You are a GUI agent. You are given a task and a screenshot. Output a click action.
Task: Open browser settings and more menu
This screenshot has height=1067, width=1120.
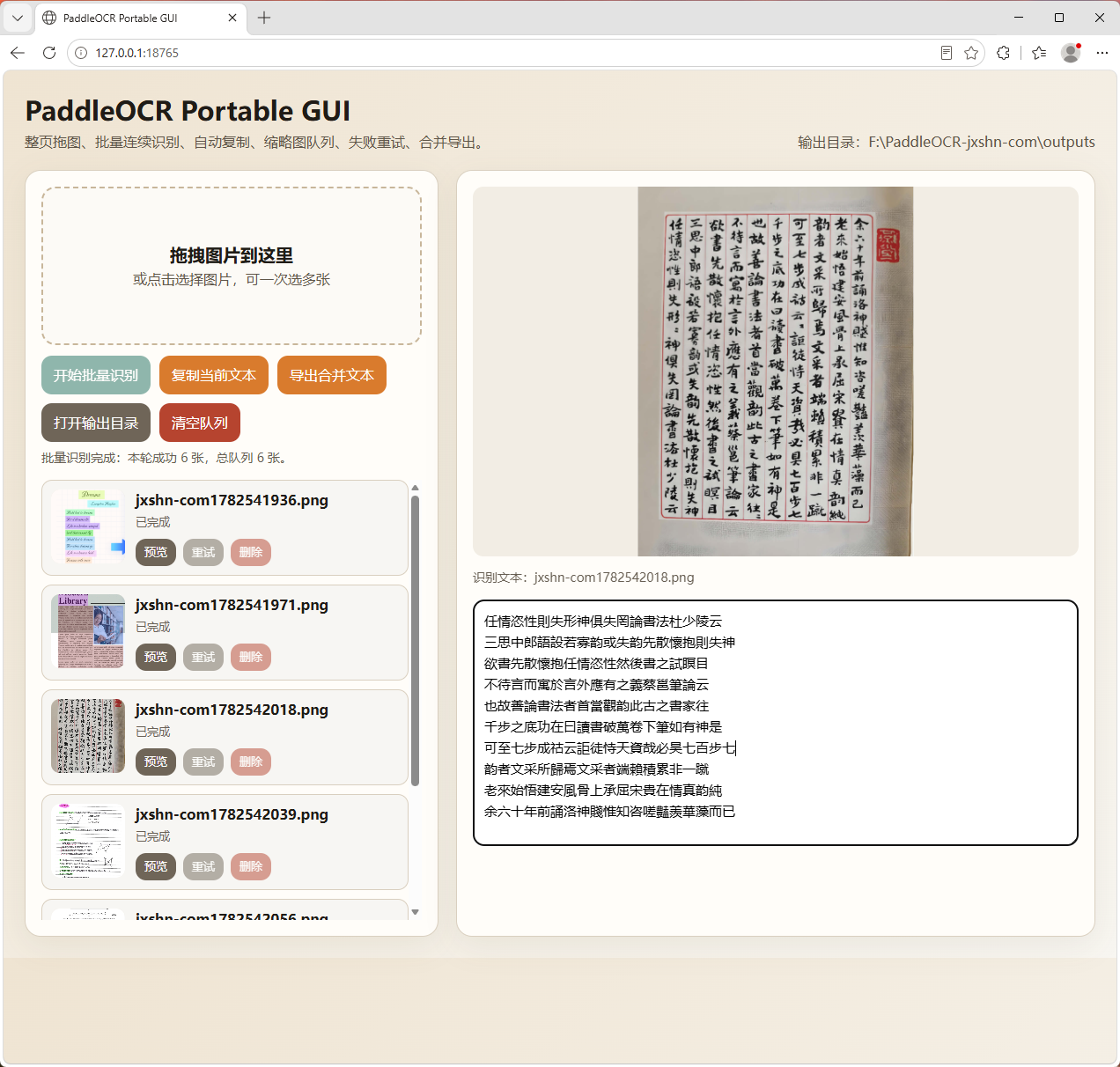coord(1102,53)
